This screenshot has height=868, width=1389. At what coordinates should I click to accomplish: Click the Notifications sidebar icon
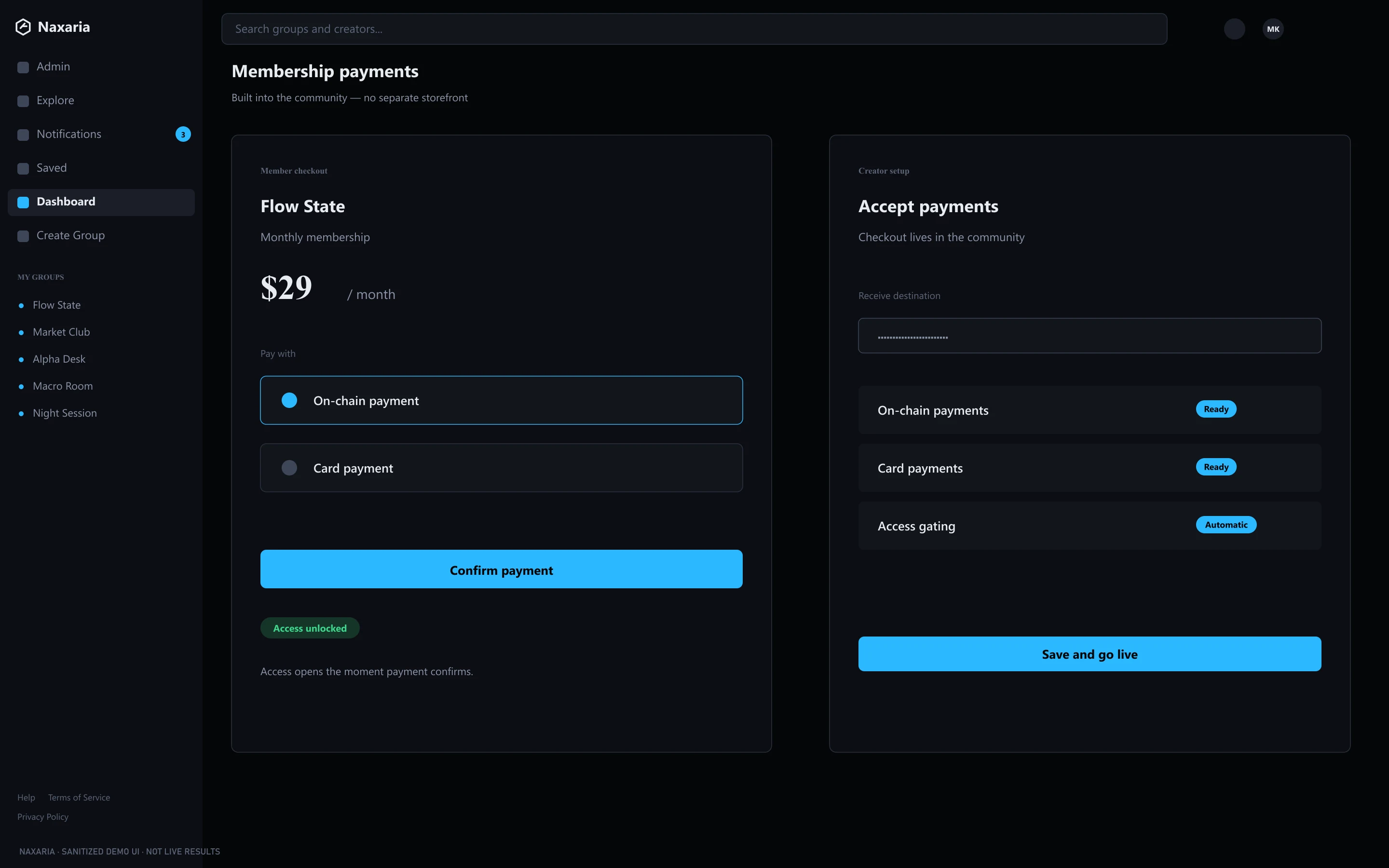coord(23,135)
